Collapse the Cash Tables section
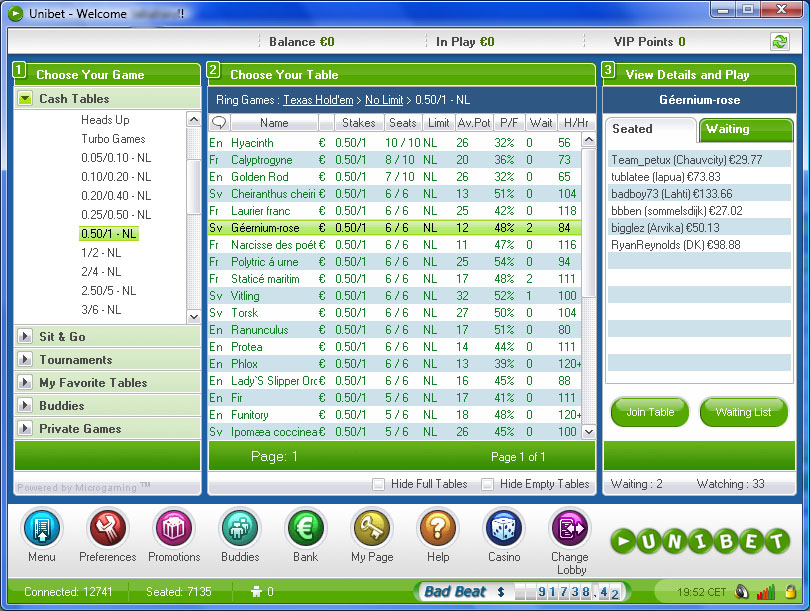The width and height of the screenshot is (810, 611). click(24, 99)
